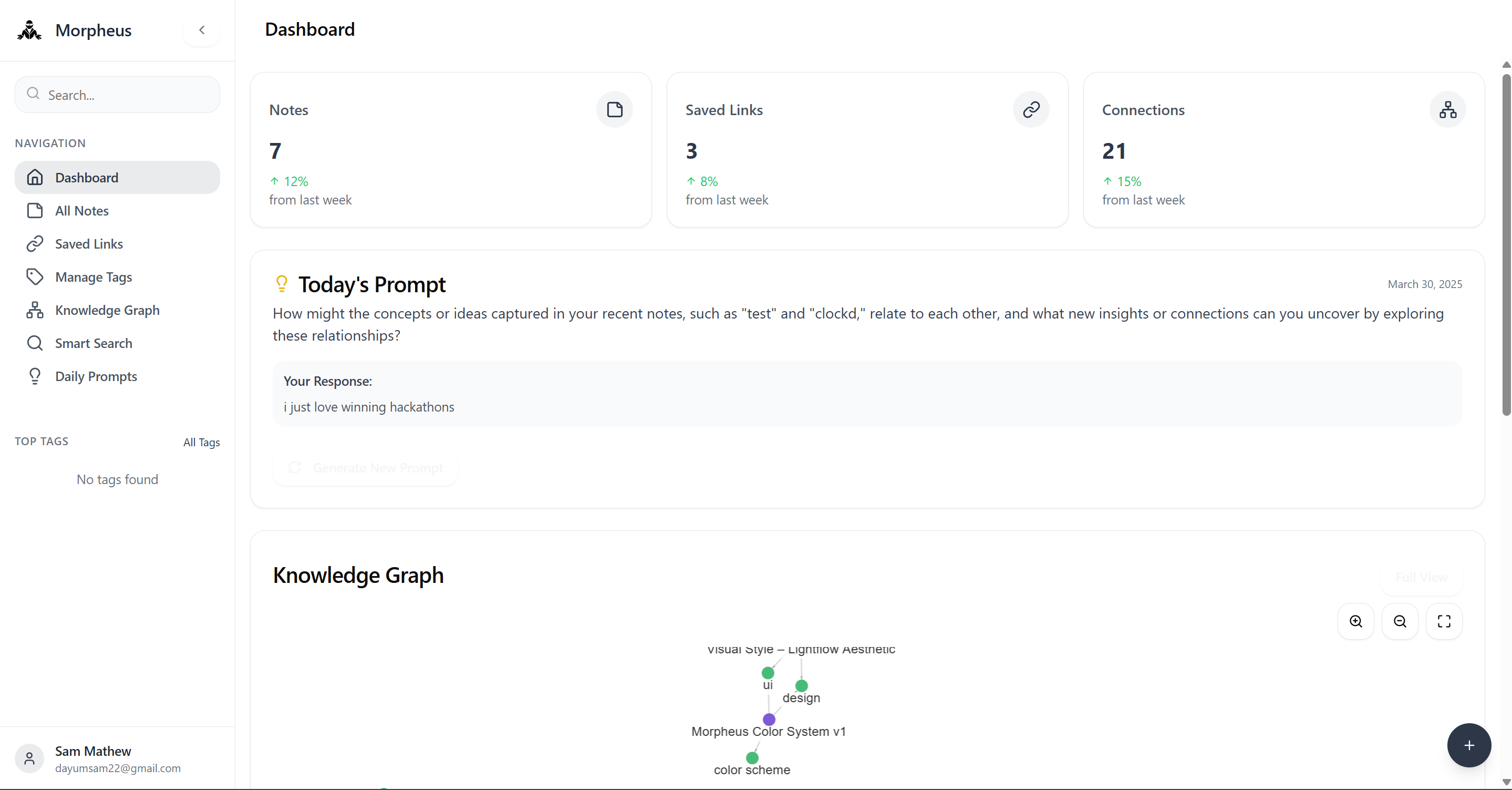1512x790 pixels.
Task: Click the Notes card document icon
Action: coord(614,109)
